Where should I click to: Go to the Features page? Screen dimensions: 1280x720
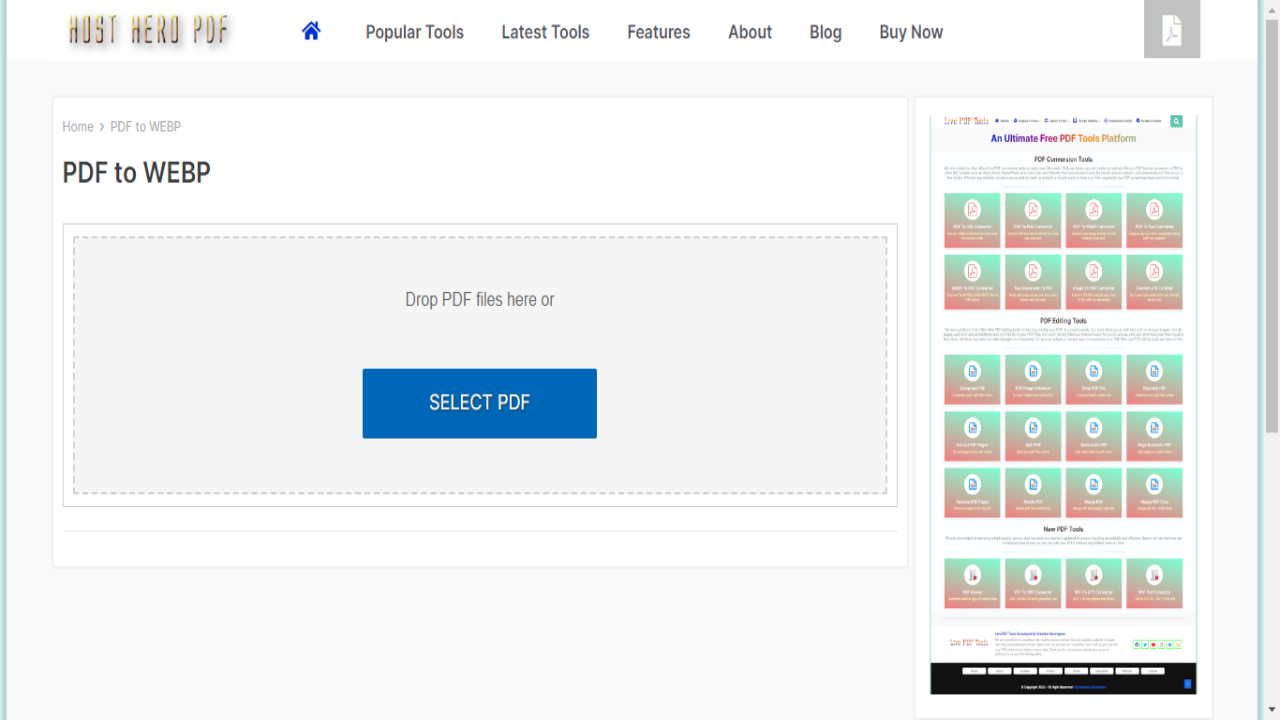[x=658, y=32]
